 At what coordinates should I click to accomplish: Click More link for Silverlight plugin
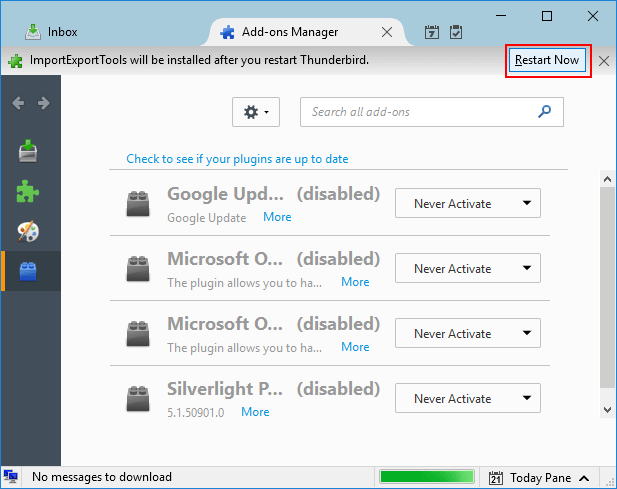255,411
